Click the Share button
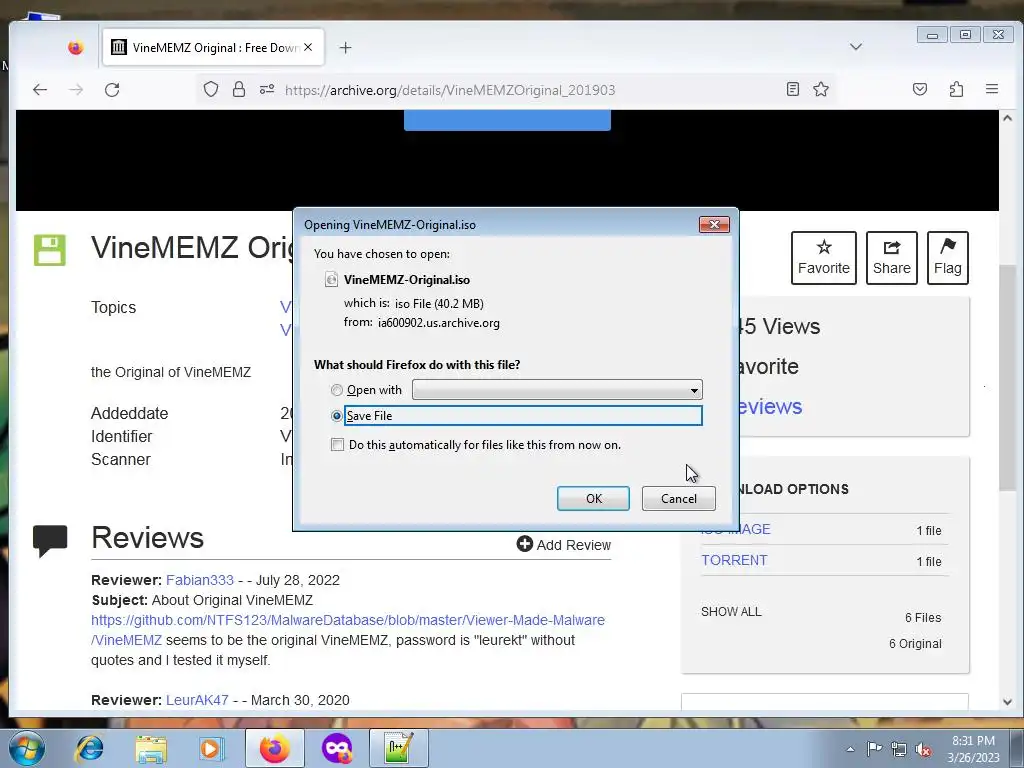 click(891, 257)
